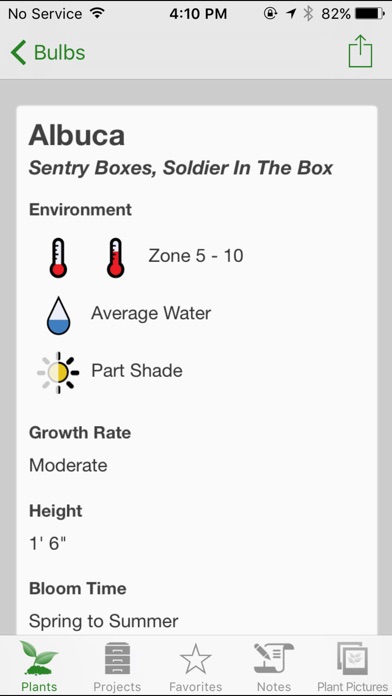Select the Albuca plant title
Screen dimensions: 392x696
pyautogui.click(x=77, y=135)
